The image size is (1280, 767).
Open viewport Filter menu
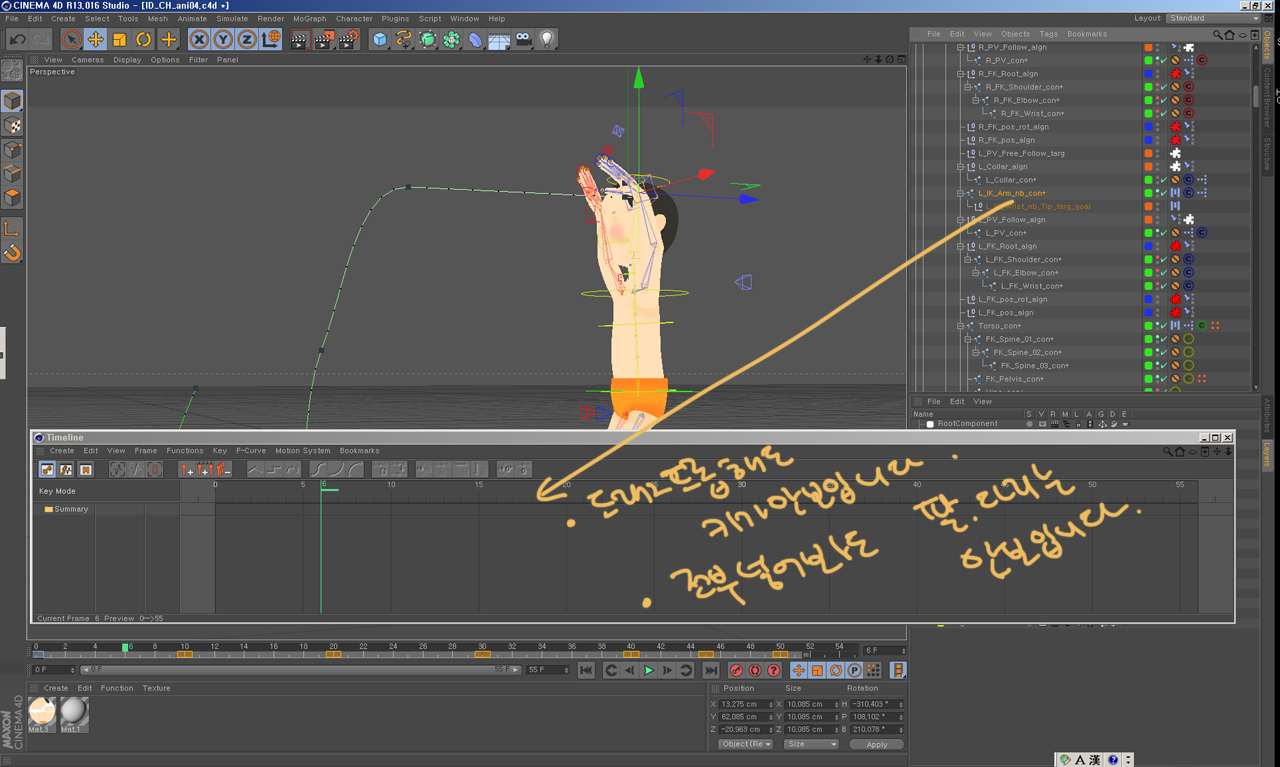[x=199, y=60]
